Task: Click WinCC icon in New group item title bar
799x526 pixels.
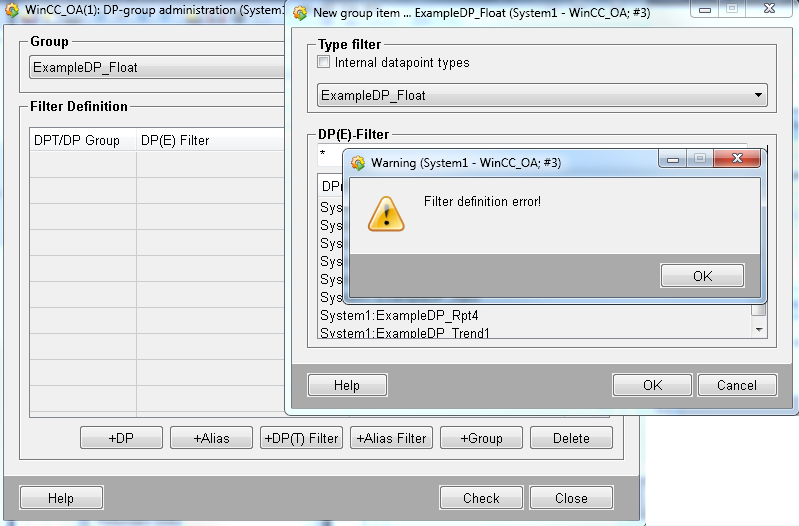Action: coord(300,11)
